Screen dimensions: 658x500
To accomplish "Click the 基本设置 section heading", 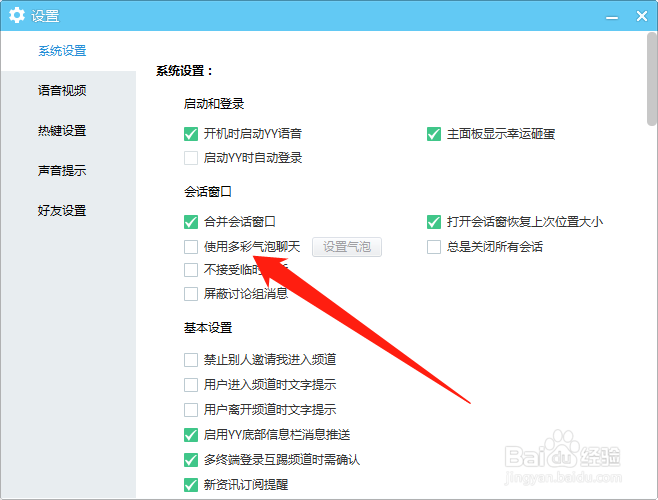I will [208, 327].
